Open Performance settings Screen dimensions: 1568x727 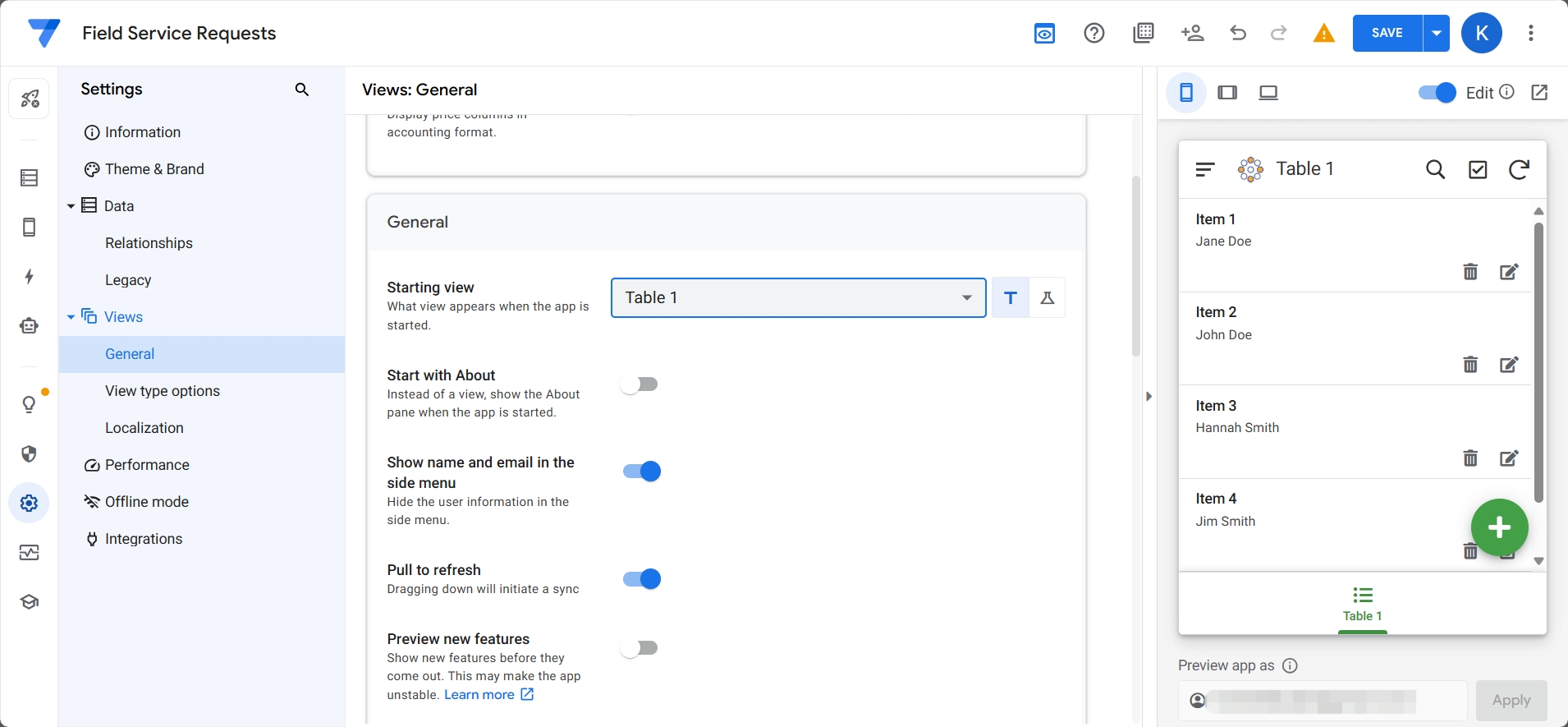tap(202, 465)
